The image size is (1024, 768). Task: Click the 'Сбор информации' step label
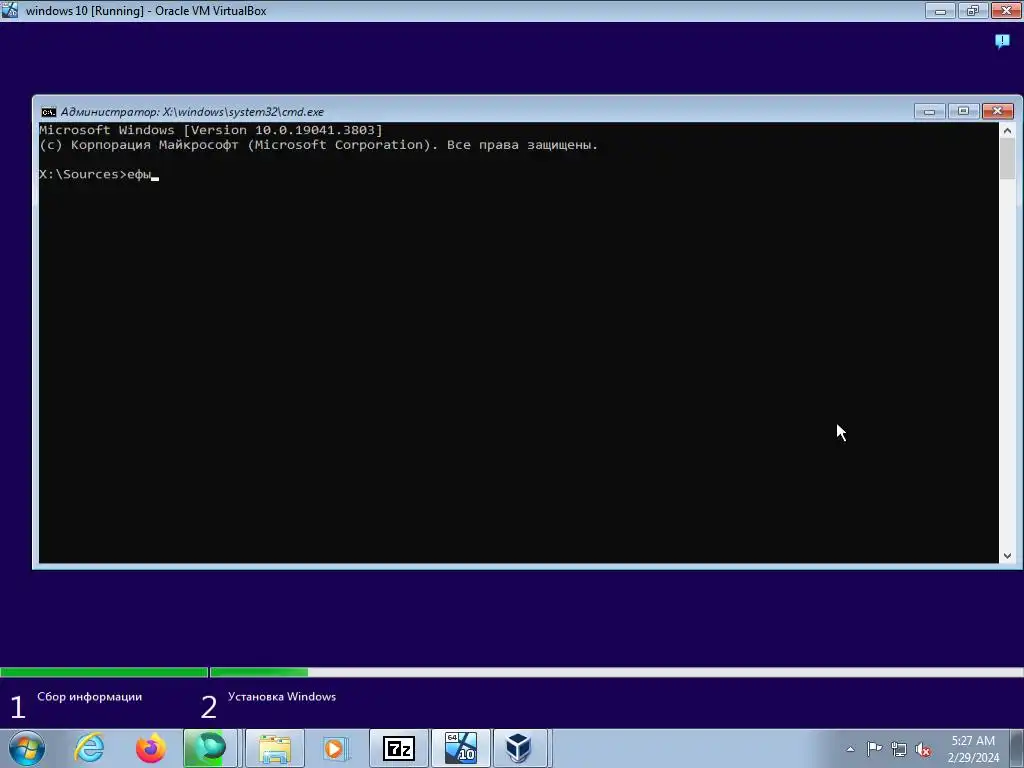(89, 697)
